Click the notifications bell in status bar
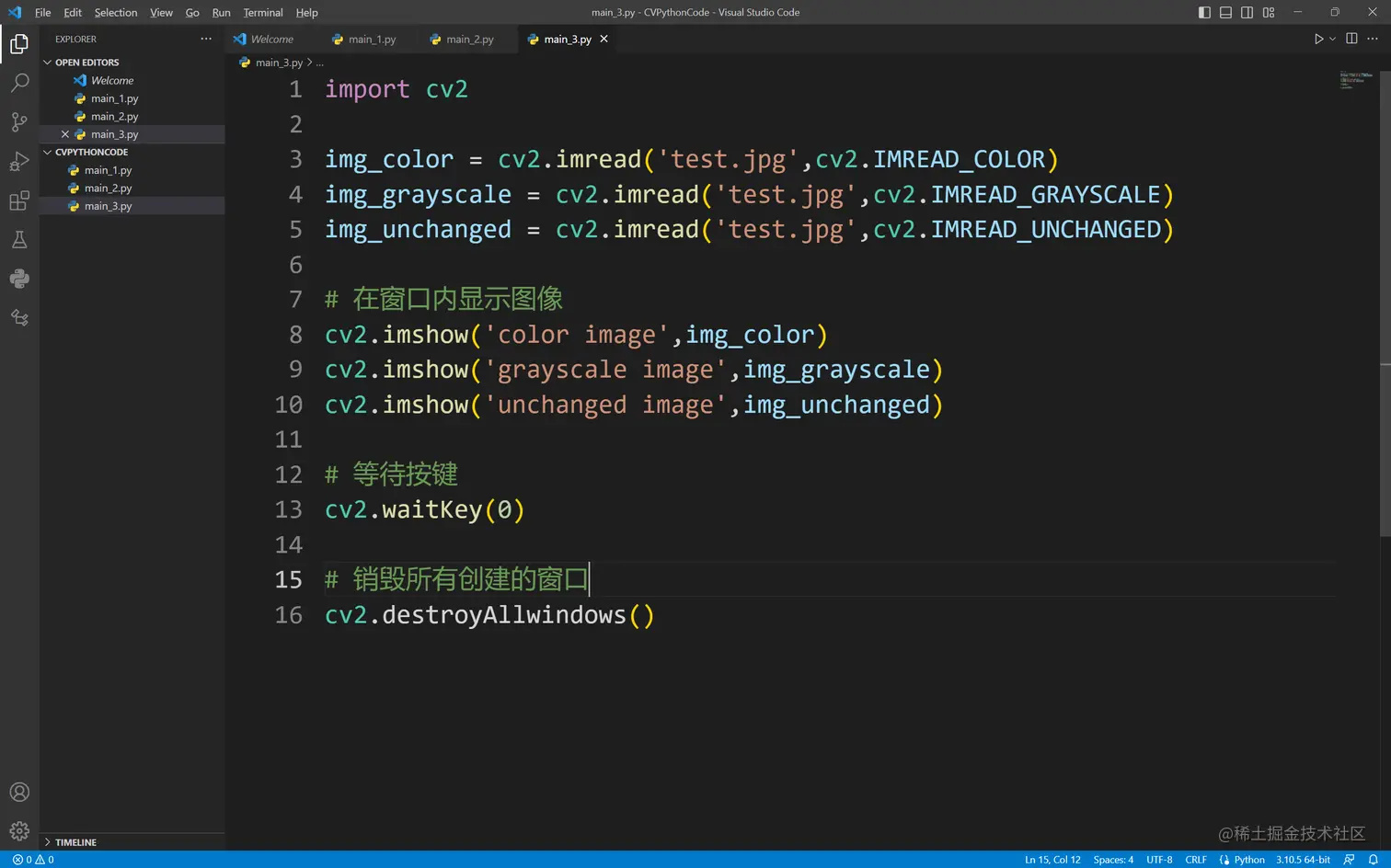 coord(1373,860)
